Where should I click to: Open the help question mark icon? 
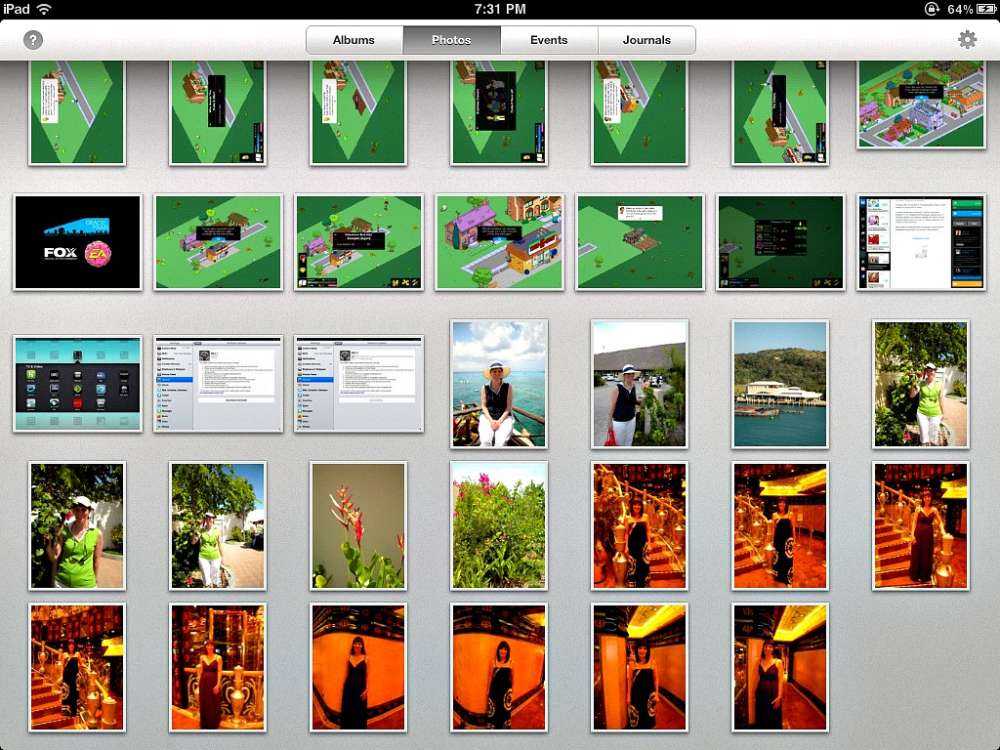(x=33, y=40)
